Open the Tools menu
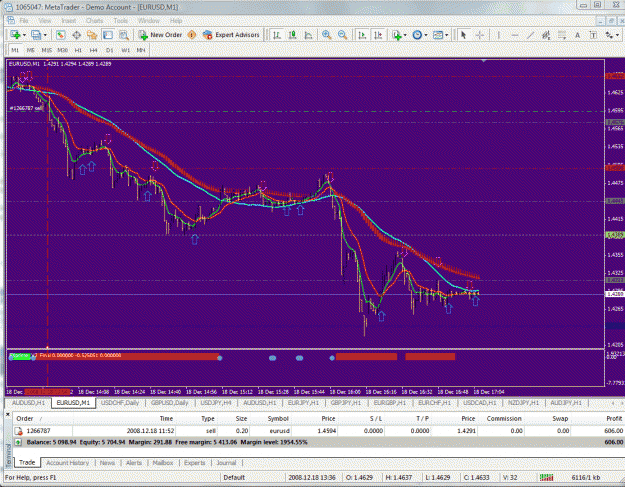This screenshot has width=625, height=487. coord(121,20)
